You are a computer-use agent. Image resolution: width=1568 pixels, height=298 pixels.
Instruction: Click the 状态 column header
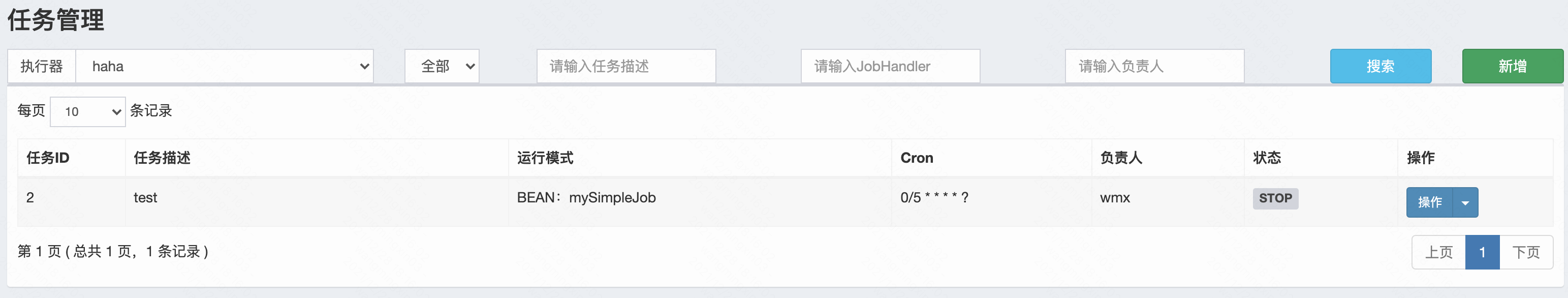click(1267, 158)
